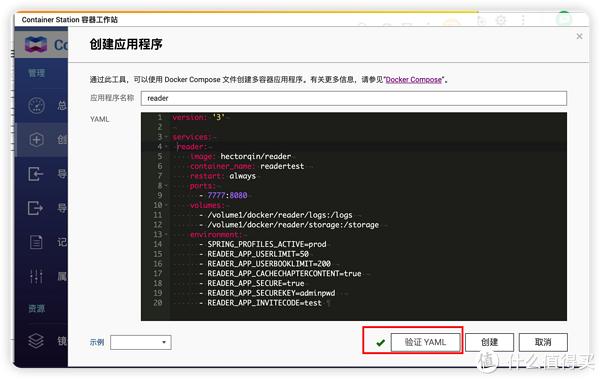
Task: Collapse the ports fold arrow on line 8
Action: [x=166, y=186]
